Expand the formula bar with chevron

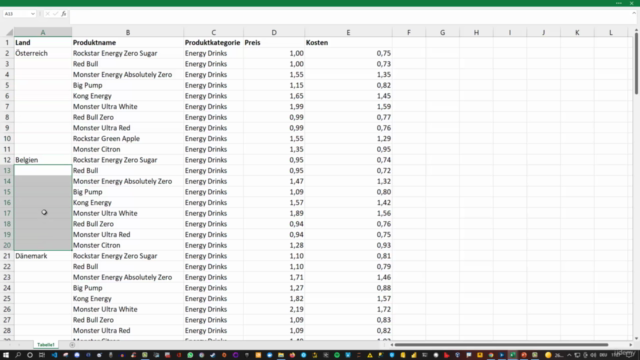(634, 13)
